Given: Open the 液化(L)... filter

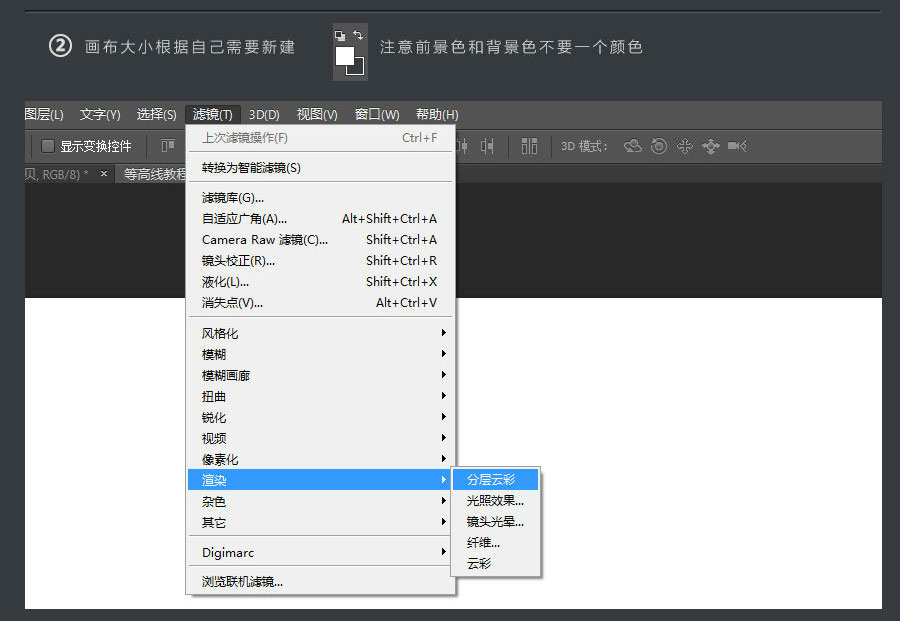Looking at the screenshot, I should coord(320,282).
